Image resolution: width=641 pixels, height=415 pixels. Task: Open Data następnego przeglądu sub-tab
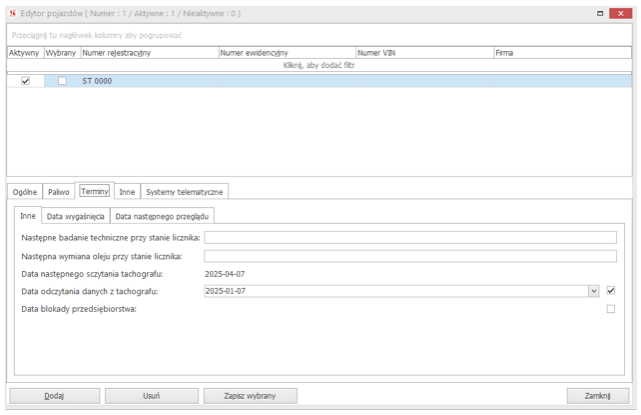[161, 215]
